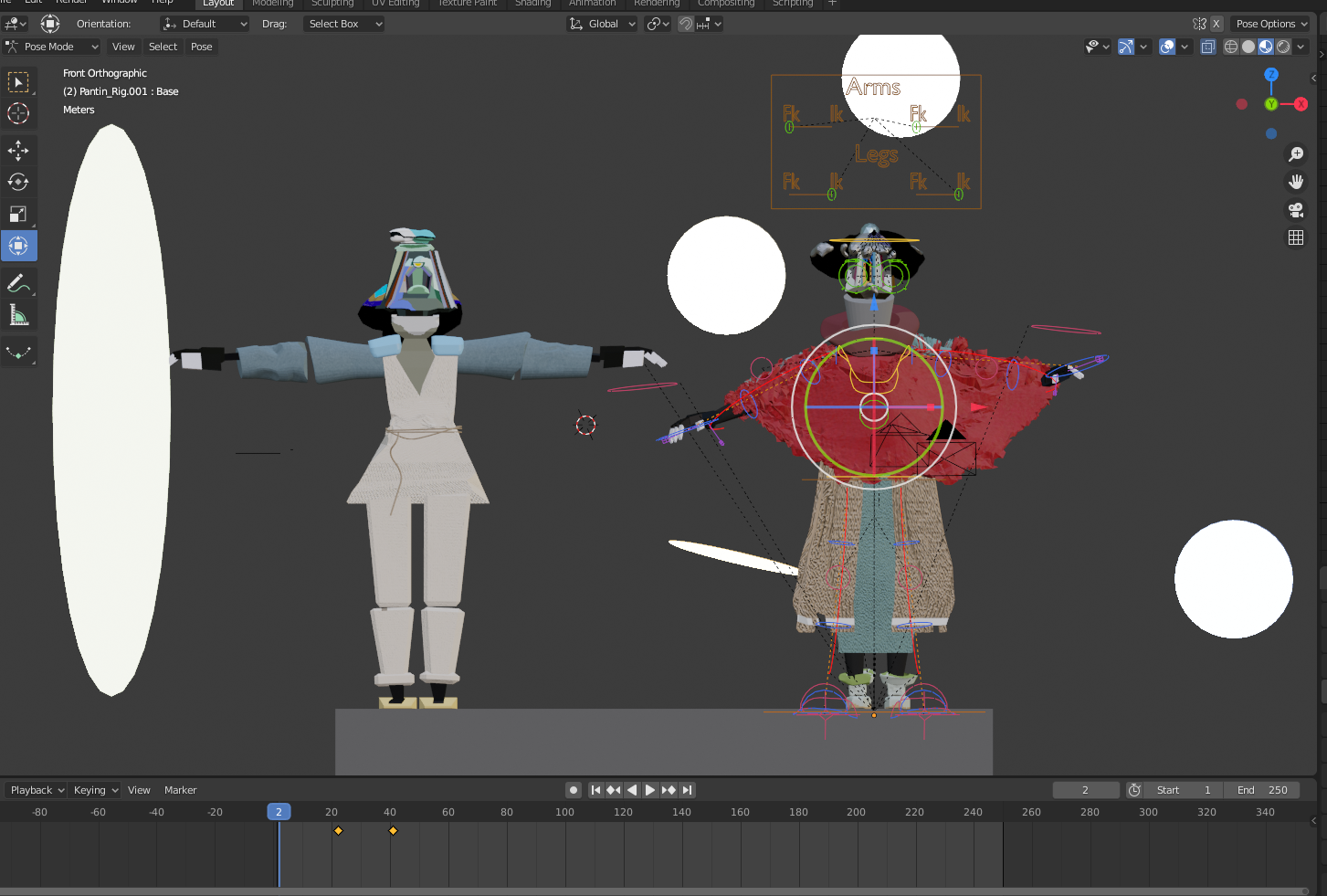
Task: Switch to perspective/orthographic grid icon
Action: coord(1295,237)
